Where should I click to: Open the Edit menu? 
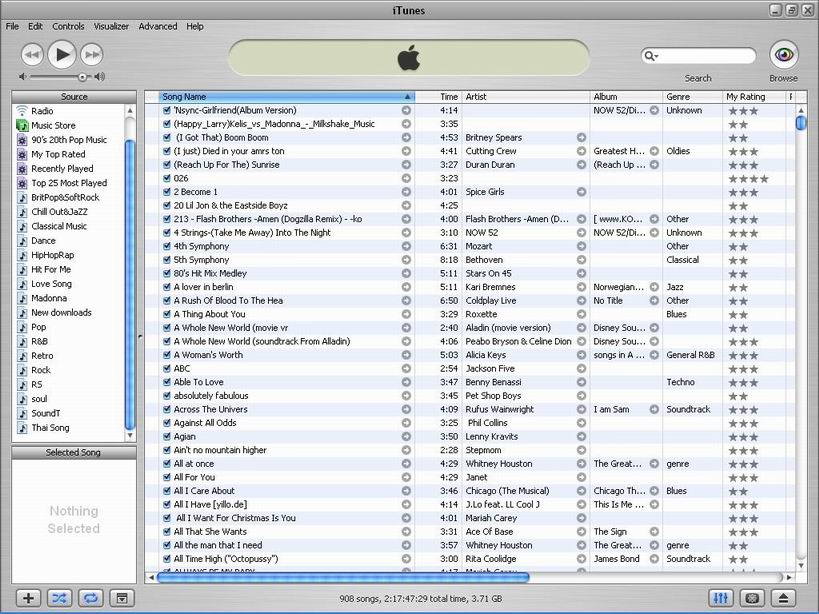pyautogui.click(x=36, y=26)
